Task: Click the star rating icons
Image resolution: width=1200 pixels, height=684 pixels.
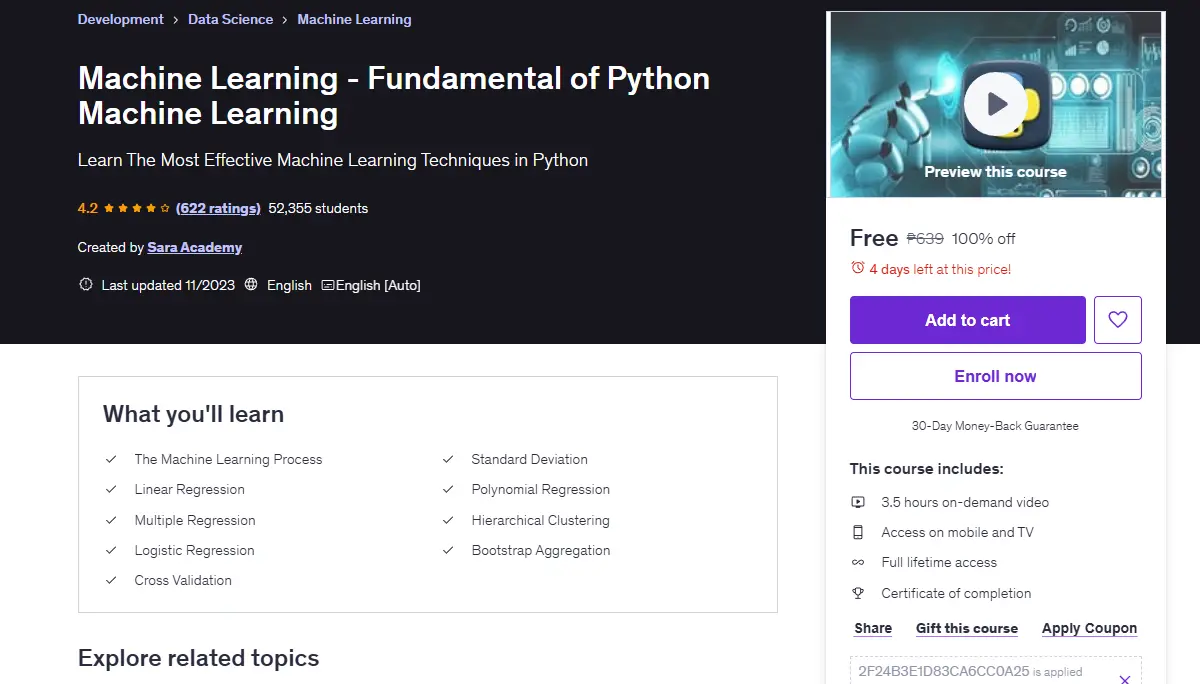Action: tap(137, 208)
